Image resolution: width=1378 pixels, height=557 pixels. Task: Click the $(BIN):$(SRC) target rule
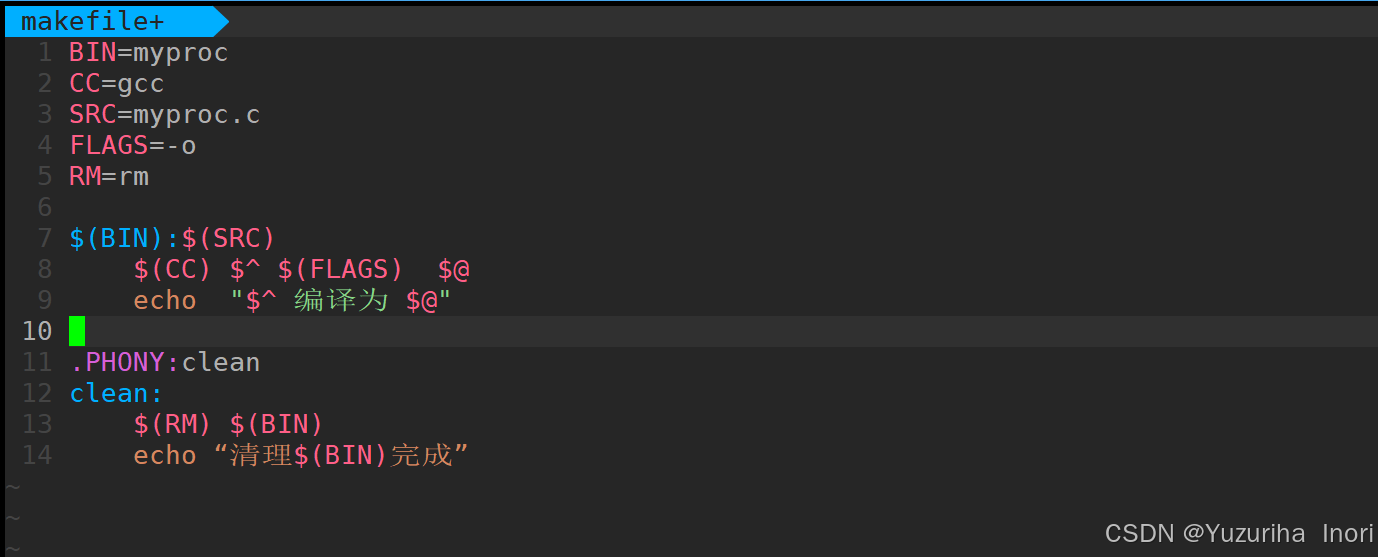[172, 238]
